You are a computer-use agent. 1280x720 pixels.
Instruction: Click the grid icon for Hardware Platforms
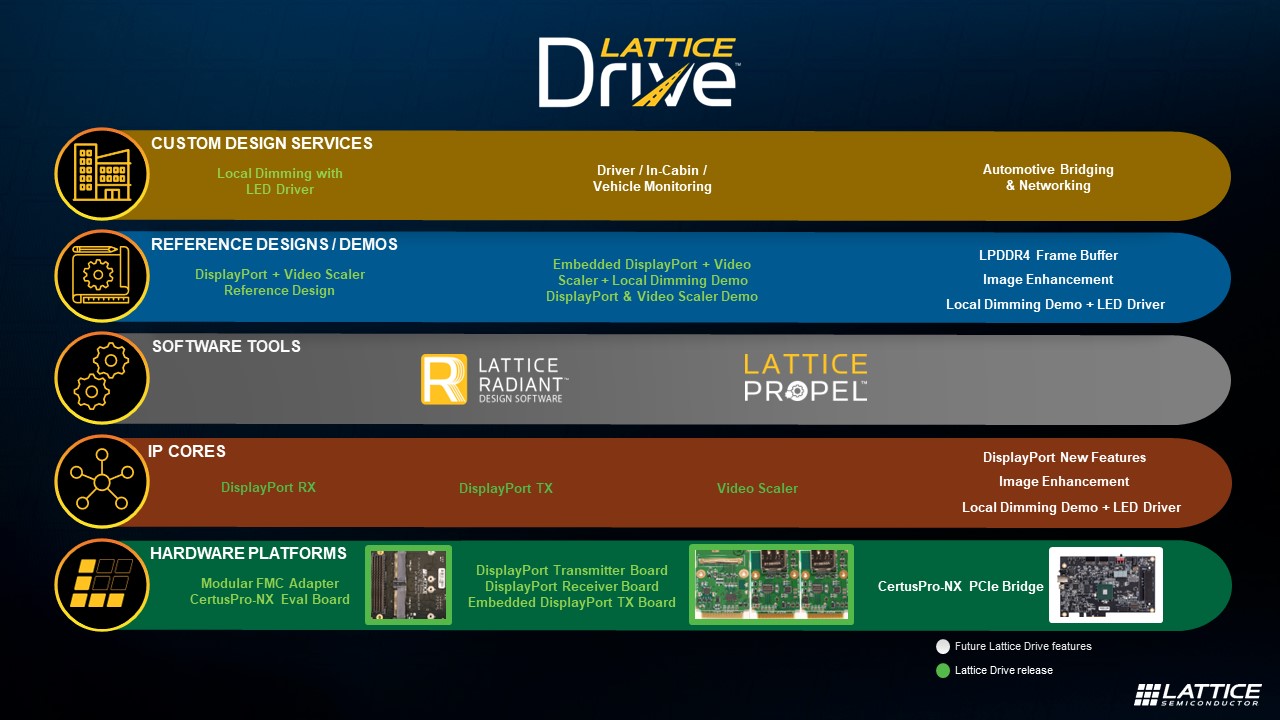pyautogui.click(x=101, y=585)
